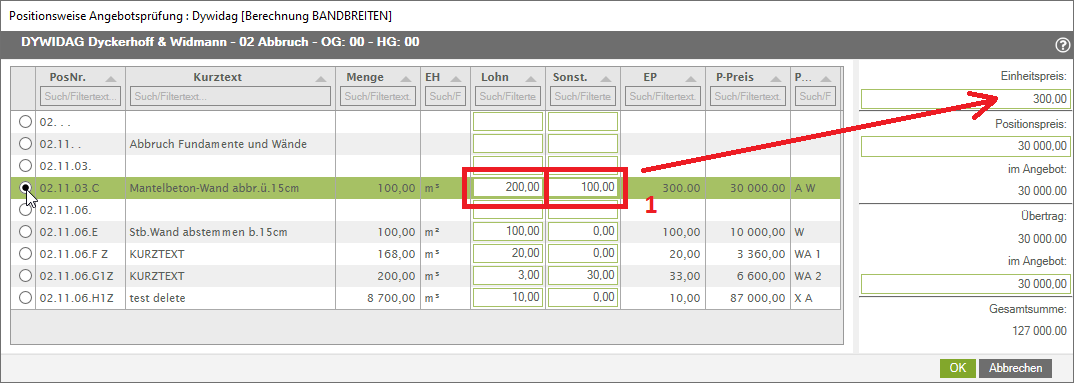
Task: Click the Abbrechen button
Action: pyautogui.click(x=1015, y=368)
